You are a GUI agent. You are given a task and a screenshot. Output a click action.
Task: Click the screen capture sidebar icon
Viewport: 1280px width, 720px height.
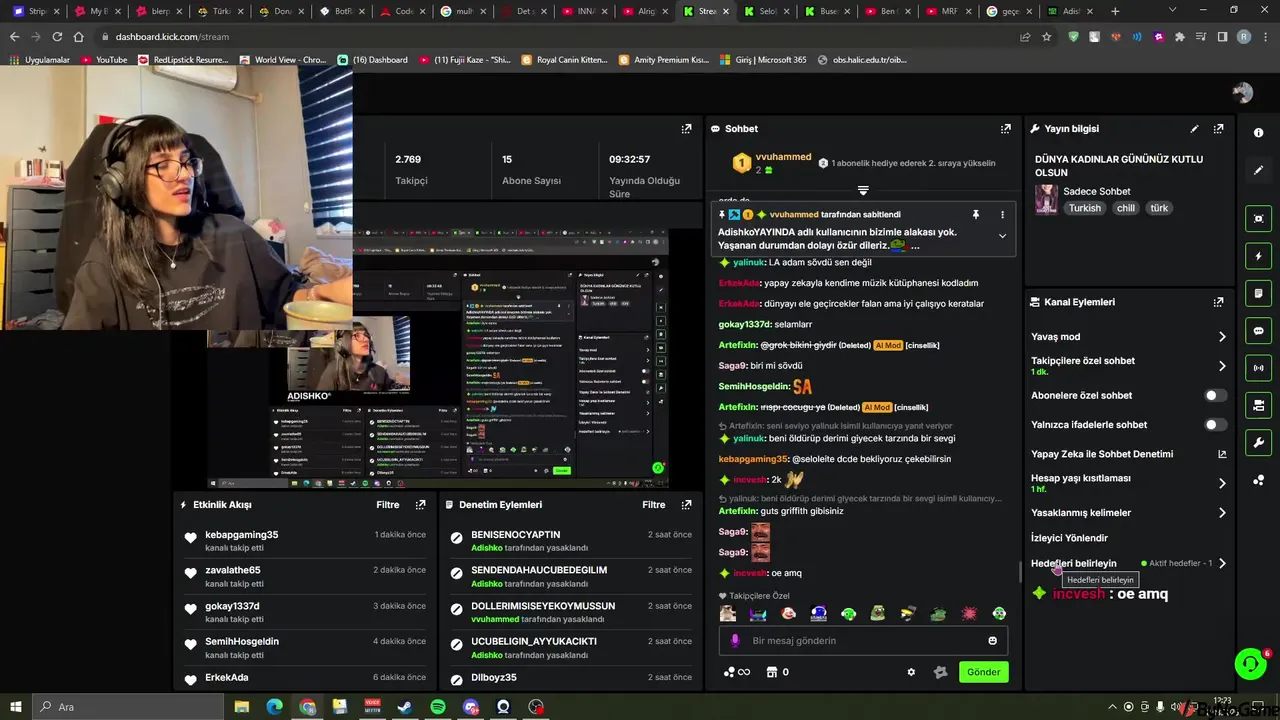coord(1258,219)
